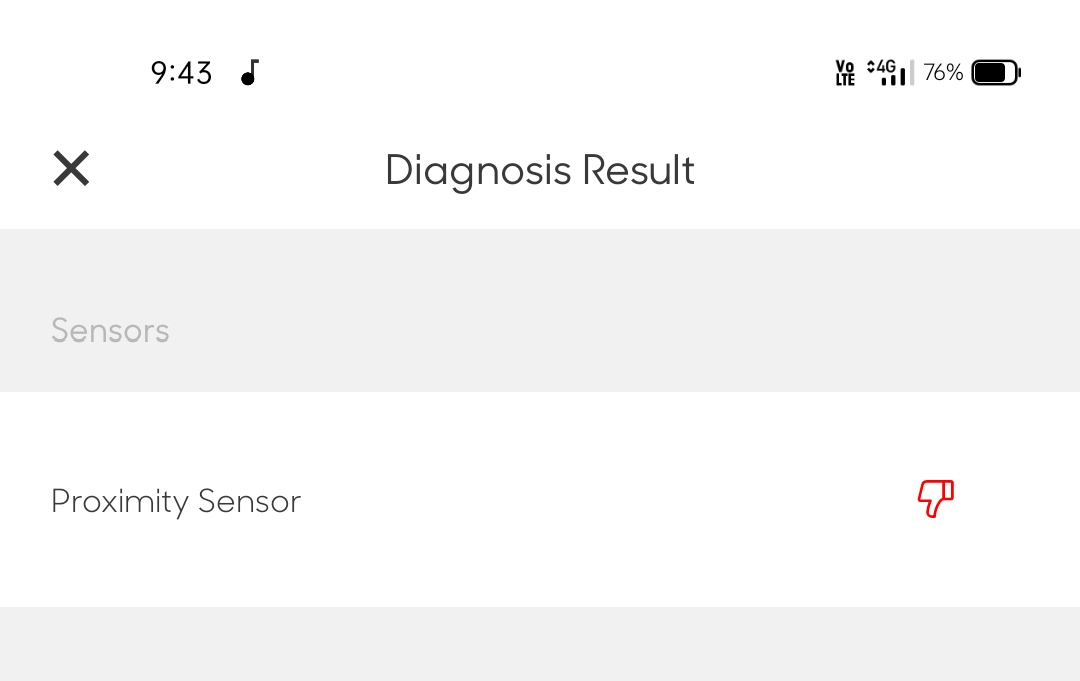Open the Proximity Sensor result row
The width and height of the screenshot is (1080, 681).
pyautogui.click(x=540, y=499)
